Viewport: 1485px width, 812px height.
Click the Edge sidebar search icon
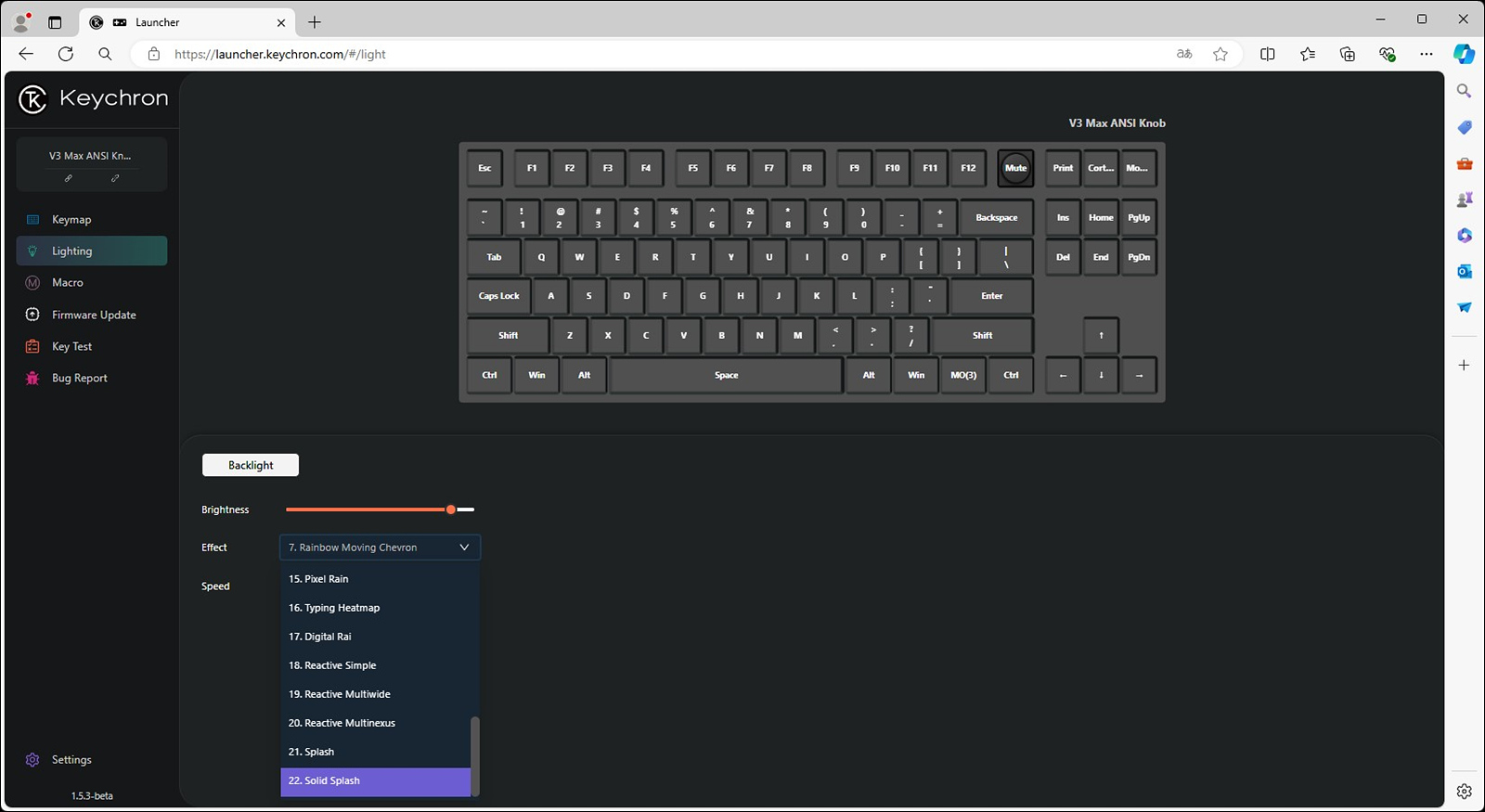tap(1464, 91)
